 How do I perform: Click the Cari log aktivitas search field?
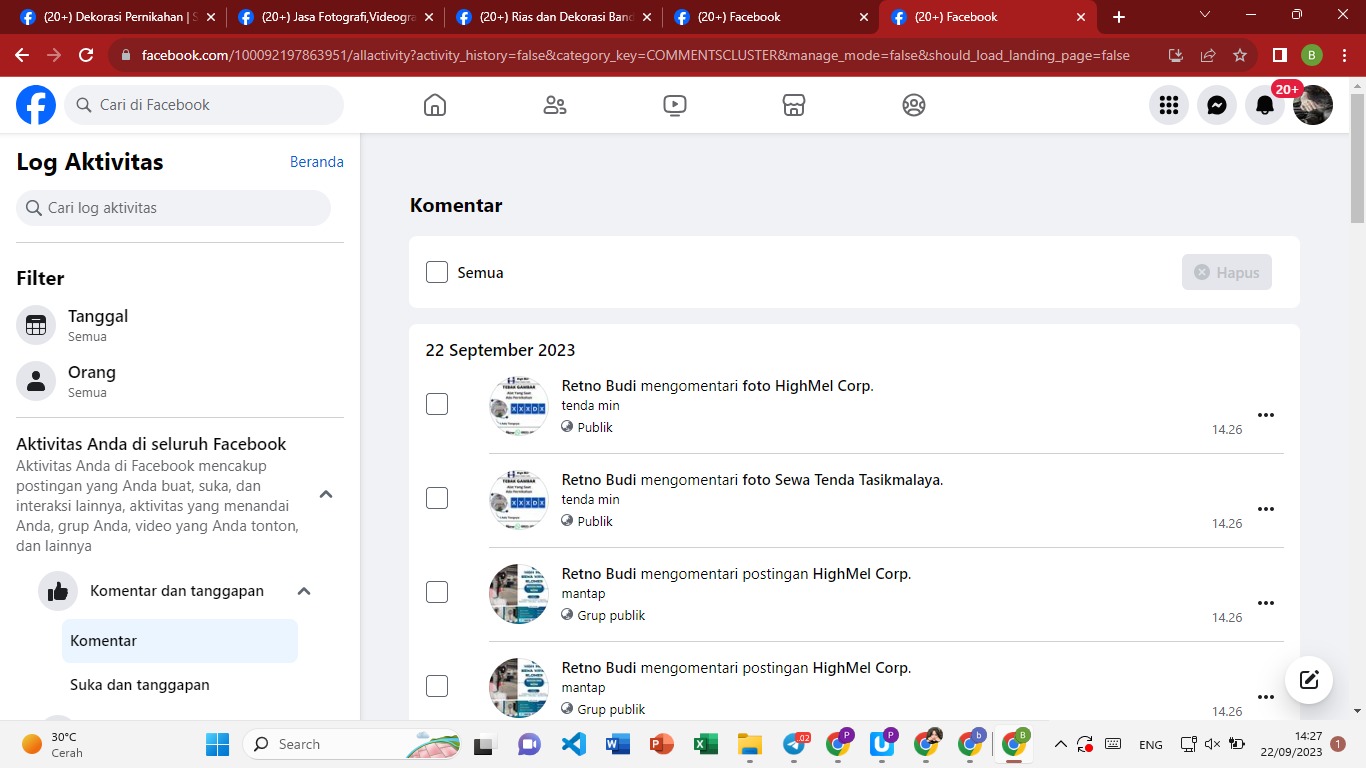173,208
